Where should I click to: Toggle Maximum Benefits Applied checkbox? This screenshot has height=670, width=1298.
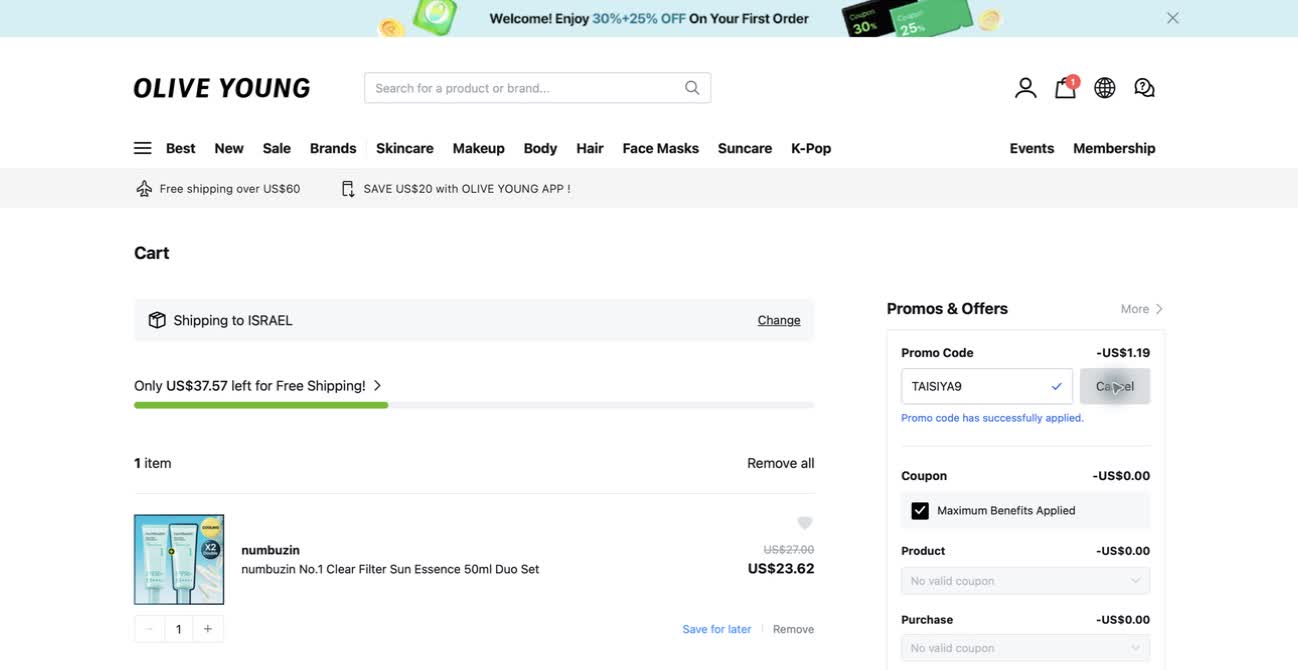pyautogui.click(x=920, y=511)
